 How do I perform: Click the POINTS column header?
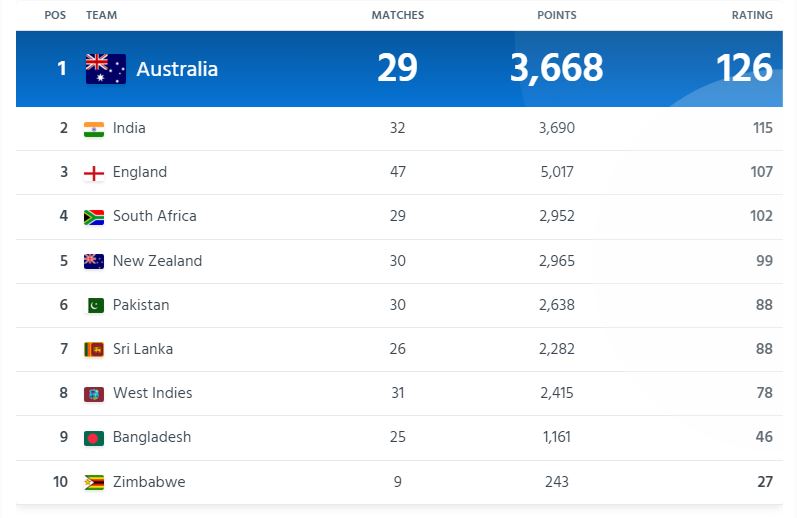(x=556, y=15)
